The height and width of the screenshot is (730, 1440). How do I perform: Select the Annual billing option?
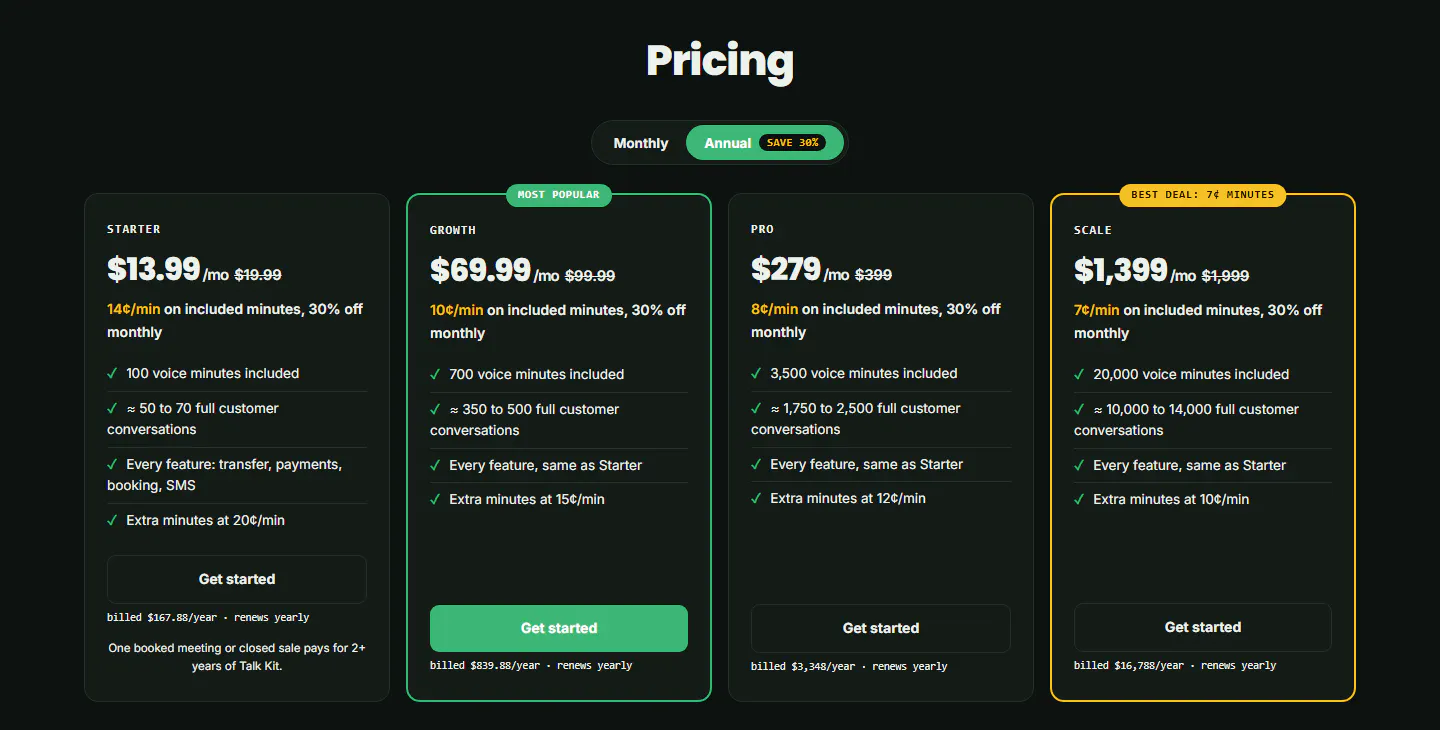[x=765, y=143]
